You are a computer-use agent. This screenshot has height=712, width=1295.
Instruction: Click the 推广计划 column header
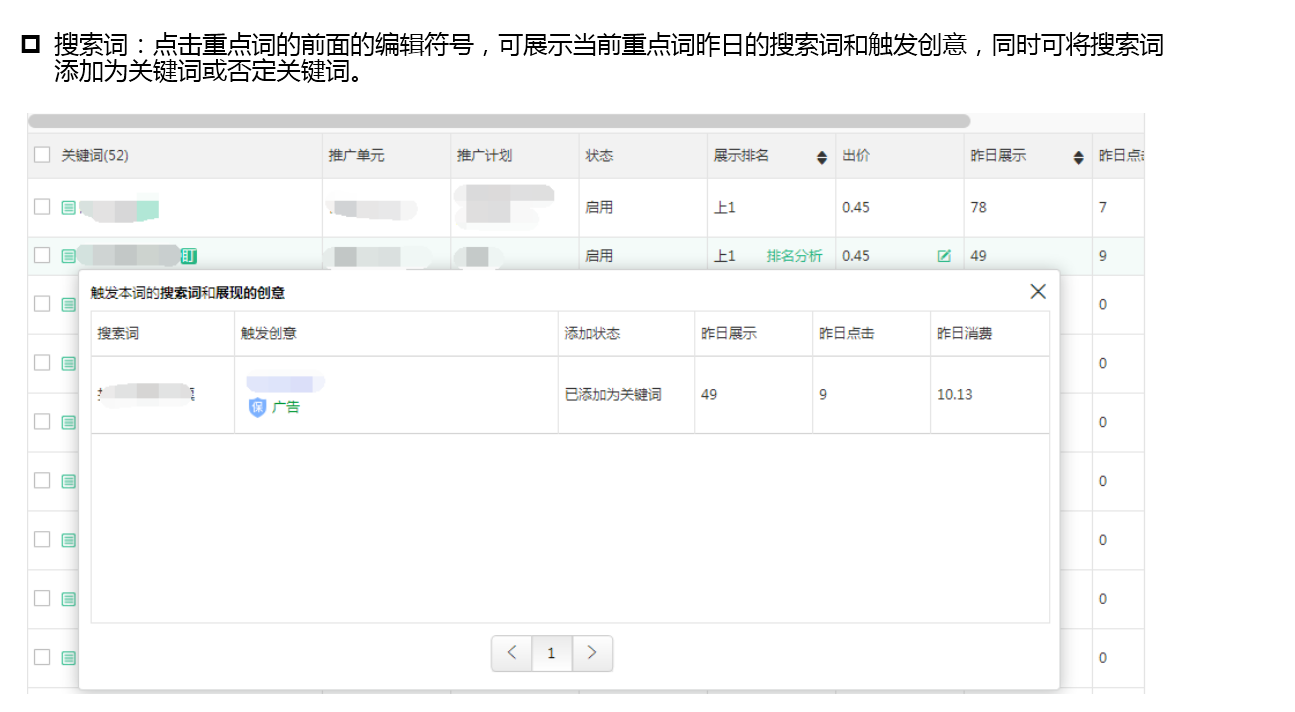pyautogui.click(x=484, y=156)
